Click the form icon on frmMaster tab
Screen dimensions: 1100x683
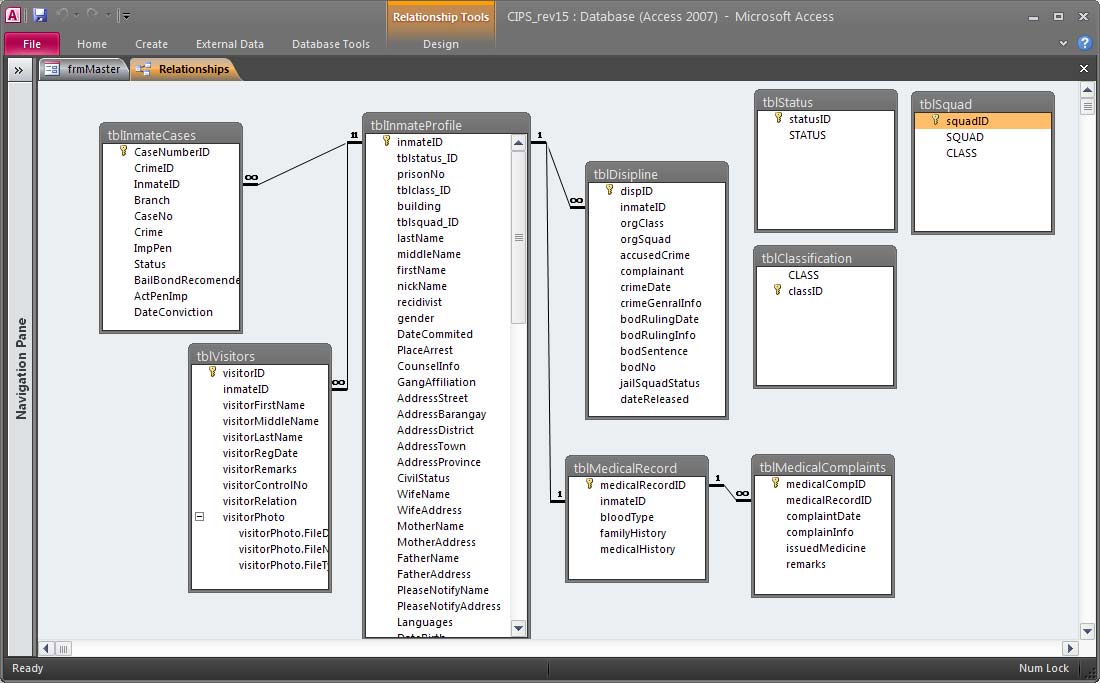[52, 69]
